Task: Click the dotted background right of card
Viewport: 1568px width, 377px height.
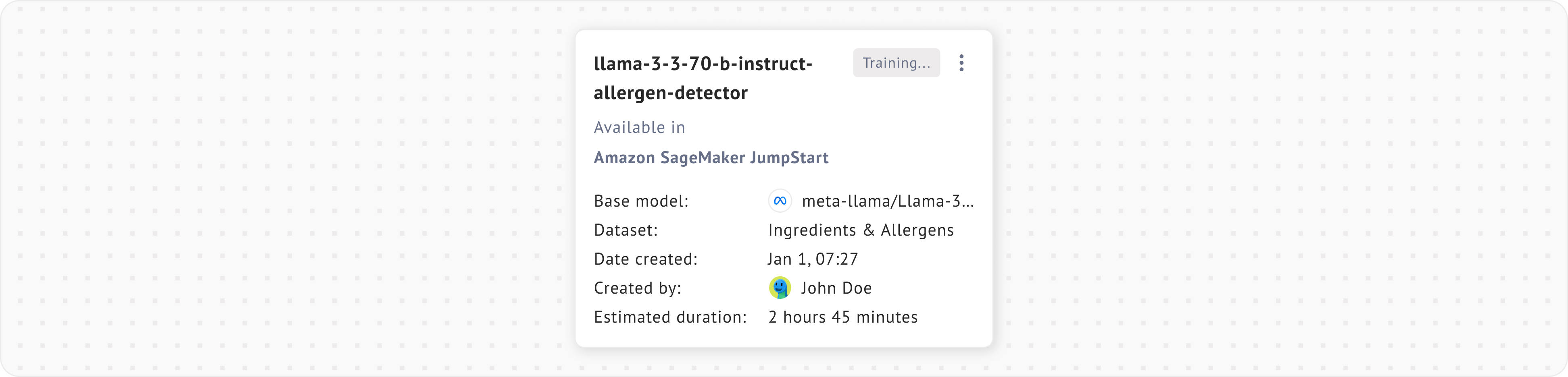Action: pyautogui.click(x=1278, y=188)
